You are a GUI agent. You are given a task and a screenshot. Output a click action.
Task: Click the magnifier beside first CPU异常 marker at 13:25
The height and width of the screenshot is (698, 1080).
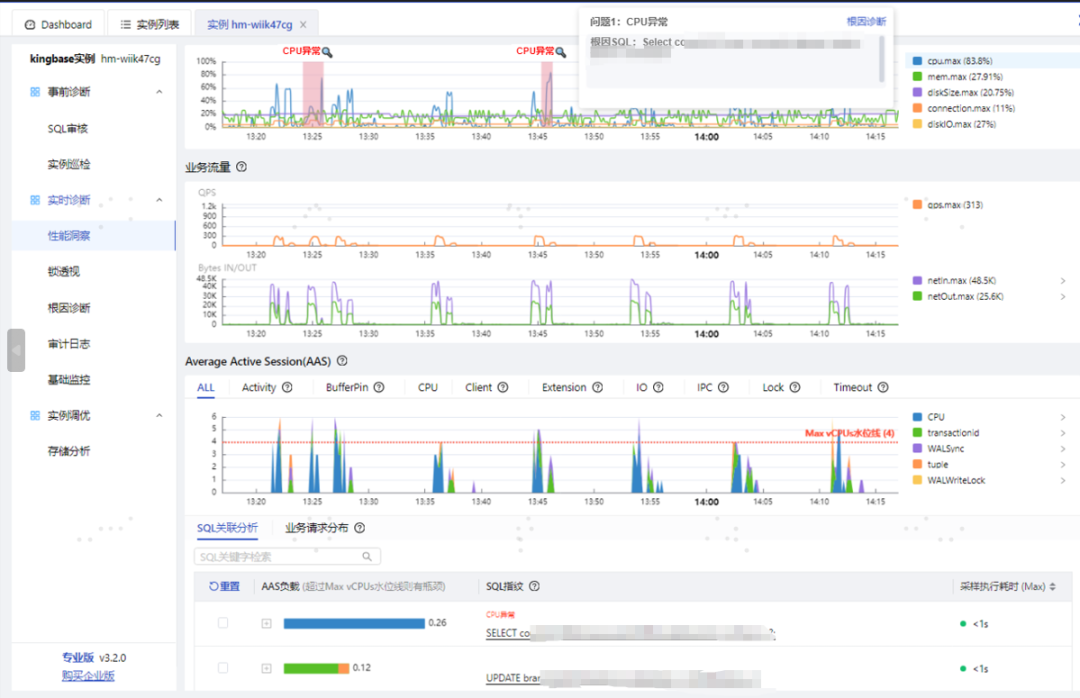click(x=327, y=52)
